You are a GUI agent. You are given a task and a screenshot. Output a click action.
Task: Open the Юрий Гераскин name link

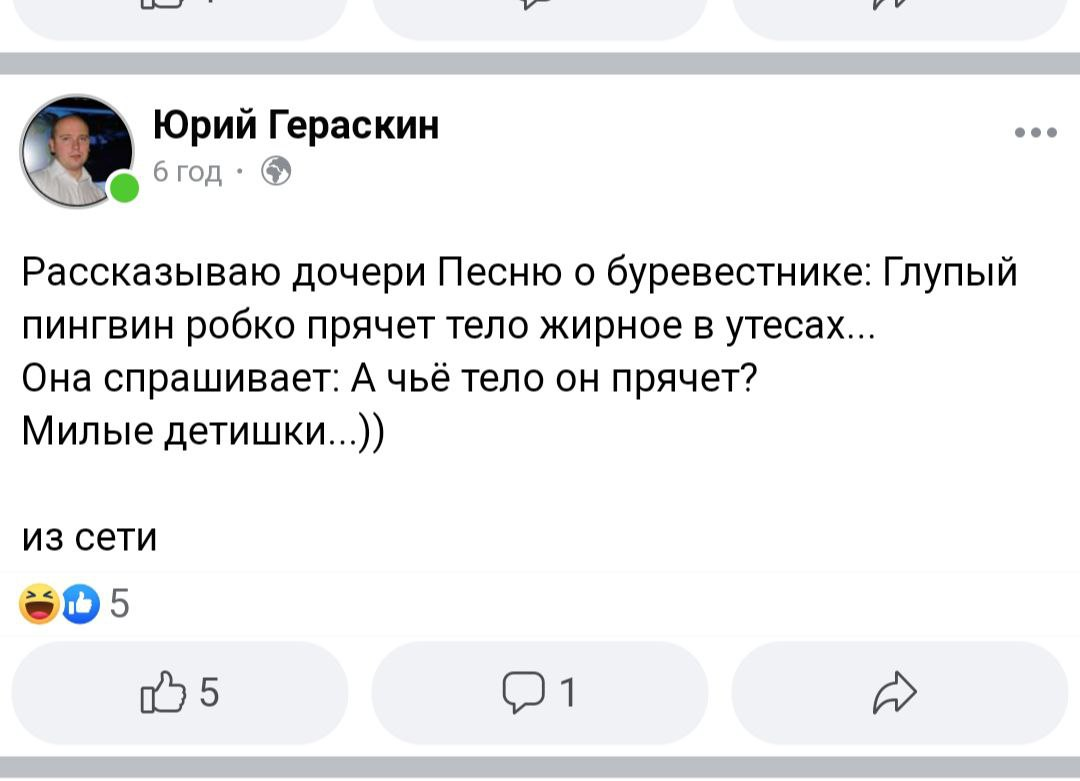295,125
